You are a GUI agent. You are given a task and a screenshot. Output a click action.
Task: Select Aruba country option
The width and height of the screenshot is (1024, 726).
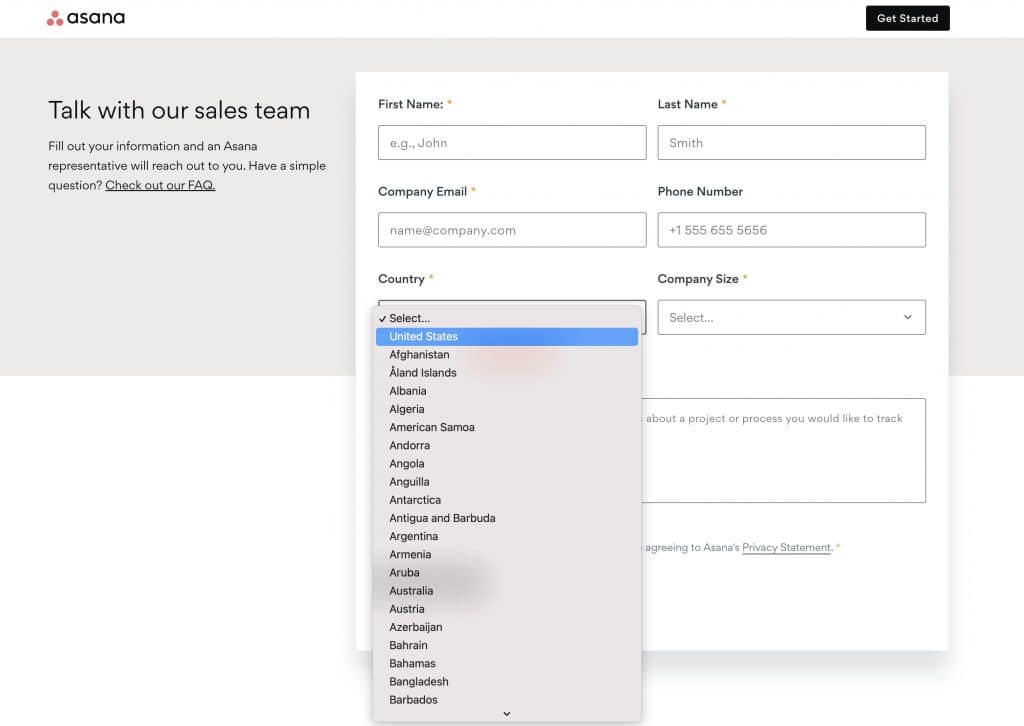coord(507,573)
